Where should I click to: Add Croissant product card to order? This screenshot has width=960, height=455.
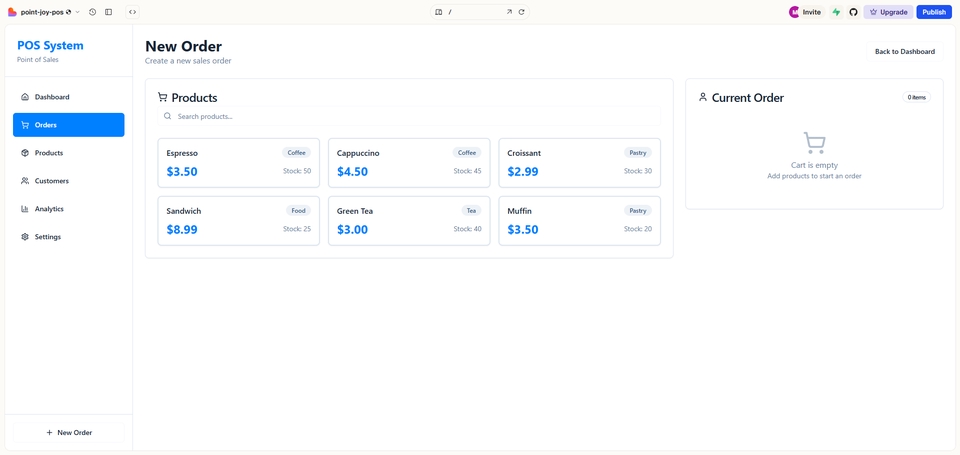pyautogui.click(x=579, y=163)
